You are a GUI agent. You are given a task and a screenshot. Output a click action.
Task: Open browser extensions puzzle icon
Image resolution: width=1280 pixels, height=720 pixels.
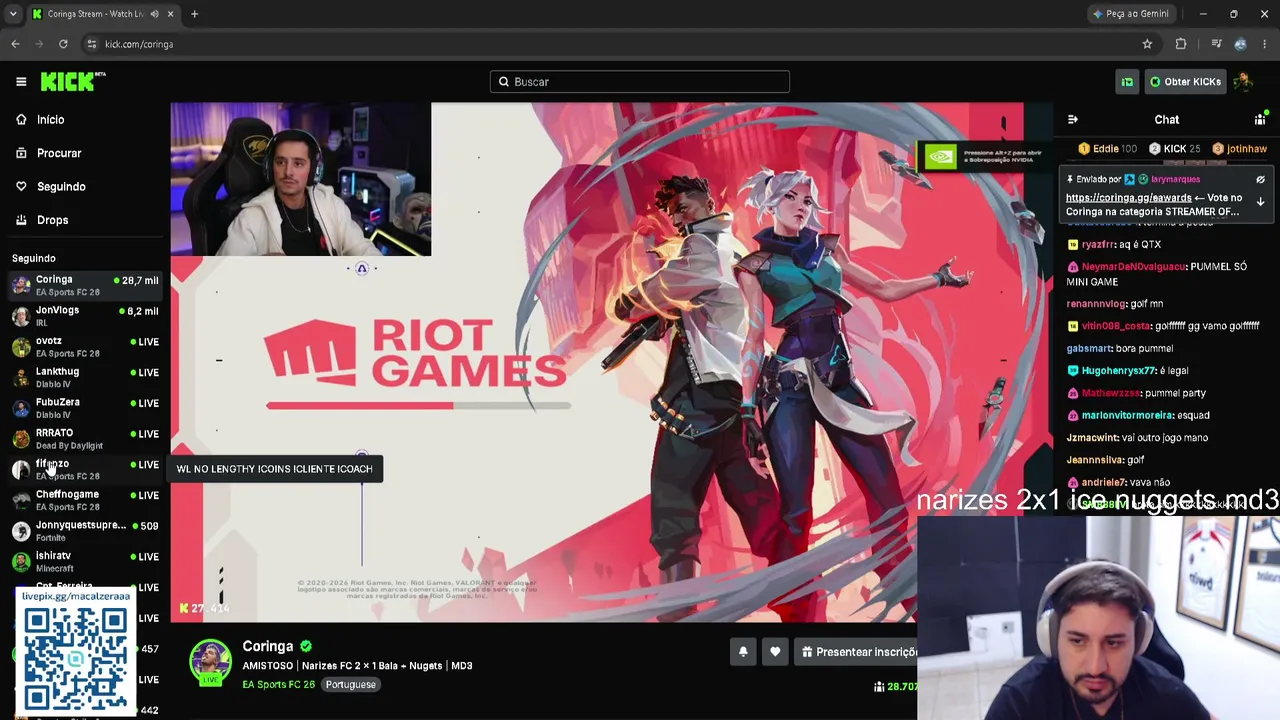click(1181, 44)
